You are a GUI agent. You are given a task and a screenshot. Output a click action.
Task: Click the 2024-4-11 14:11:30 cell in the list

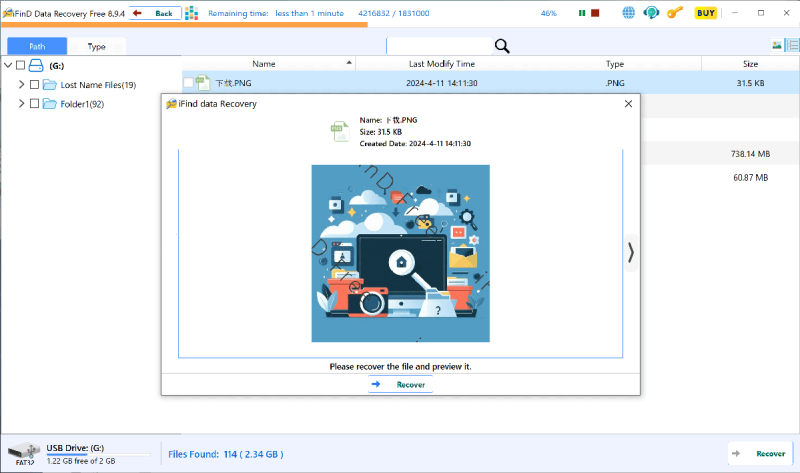click(x=442, y=83)
